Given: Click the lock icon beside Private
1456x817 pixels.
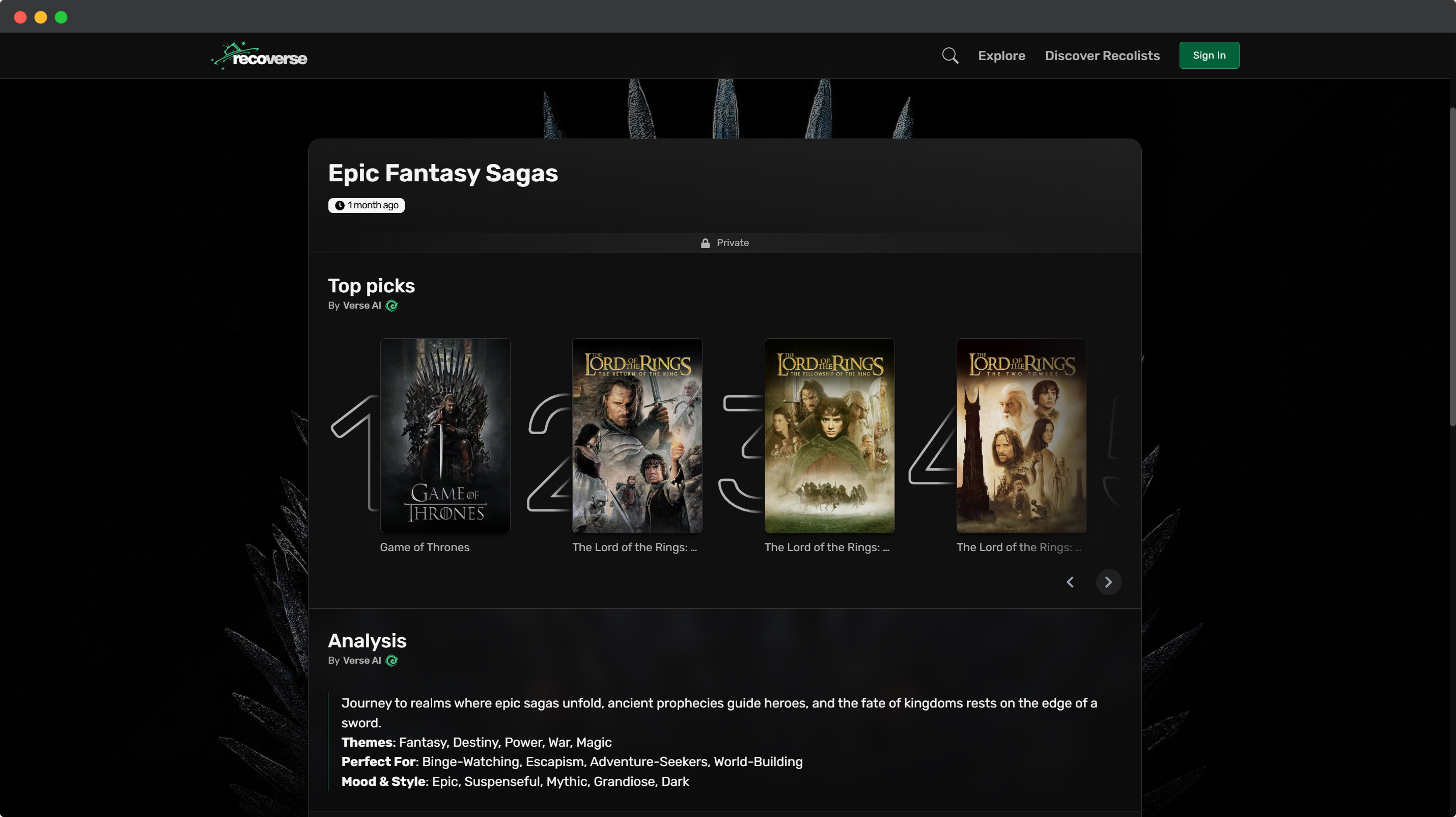Looking at the screenshot, I should point(705,243).
